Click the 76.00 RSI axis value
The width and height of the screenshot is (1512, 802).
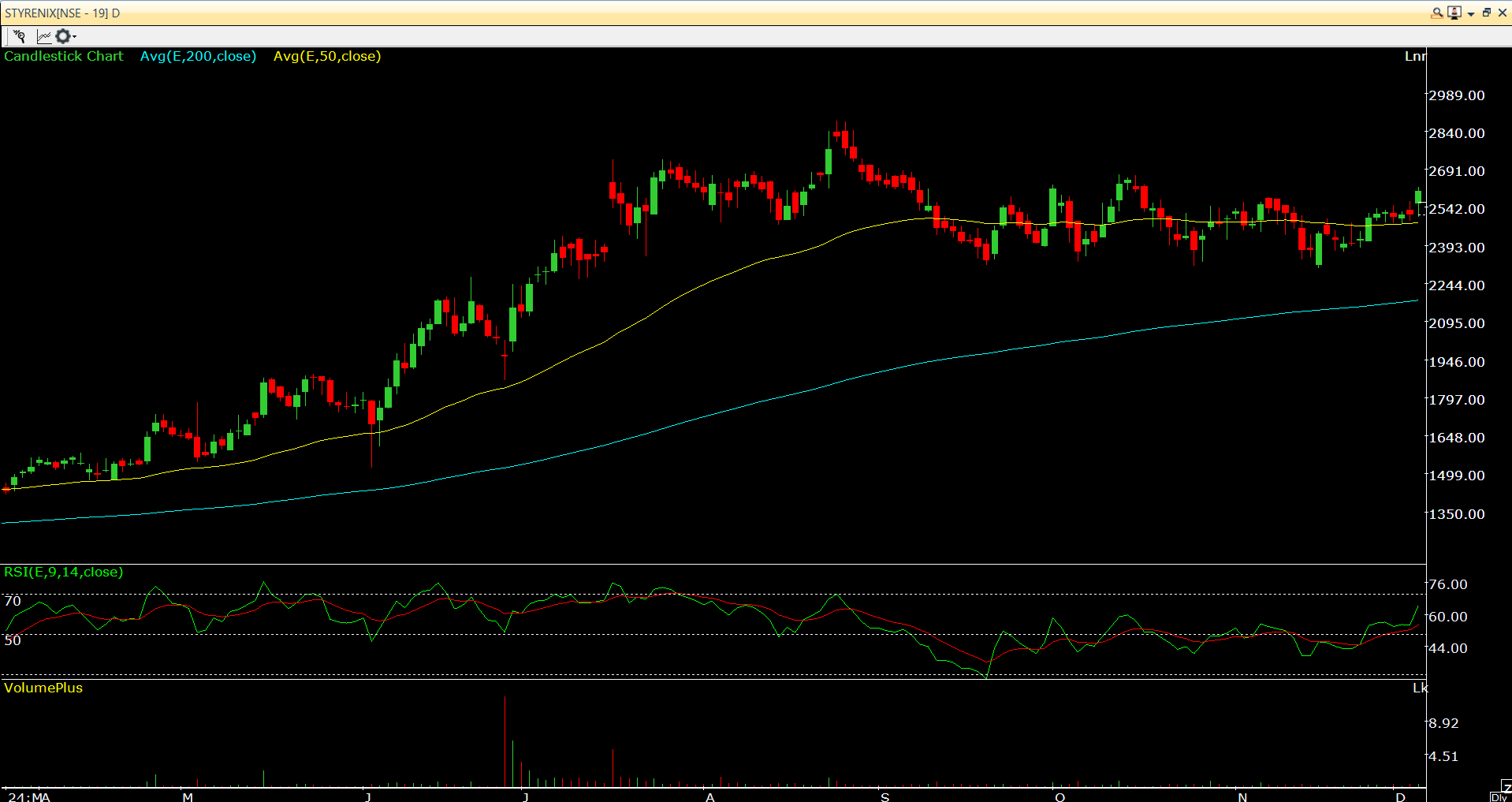(1448, 584)
